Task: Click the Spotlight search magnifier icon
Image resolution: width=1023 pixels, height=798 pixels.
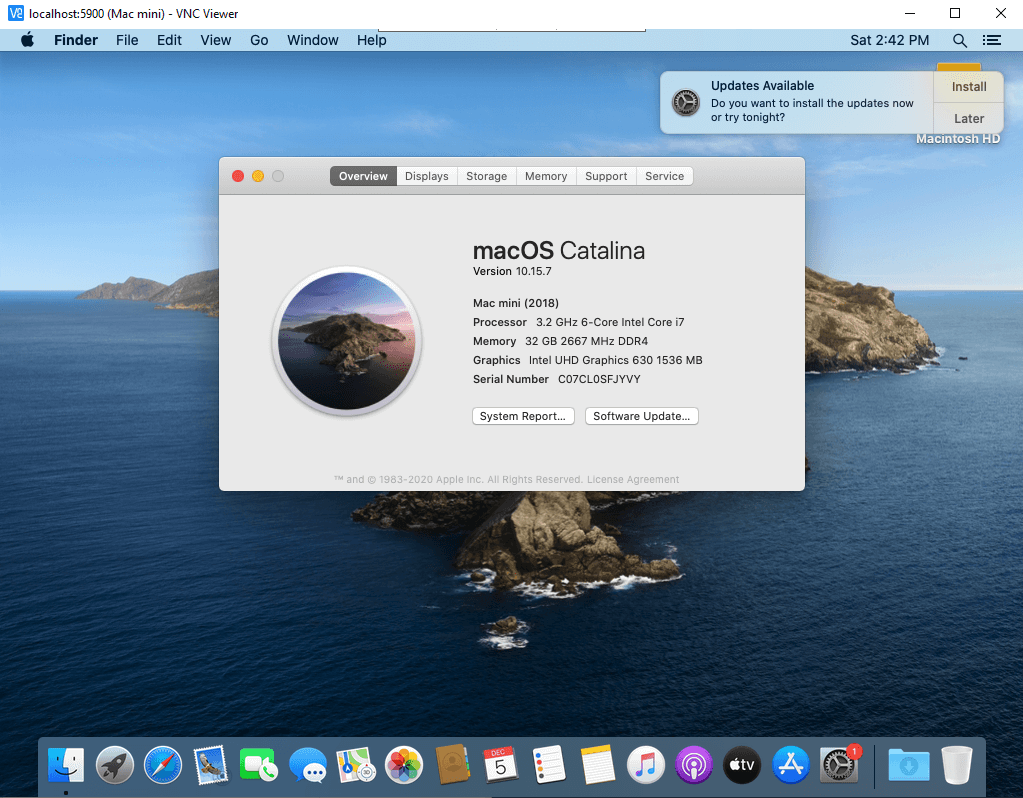Action: tap(959, 40)
